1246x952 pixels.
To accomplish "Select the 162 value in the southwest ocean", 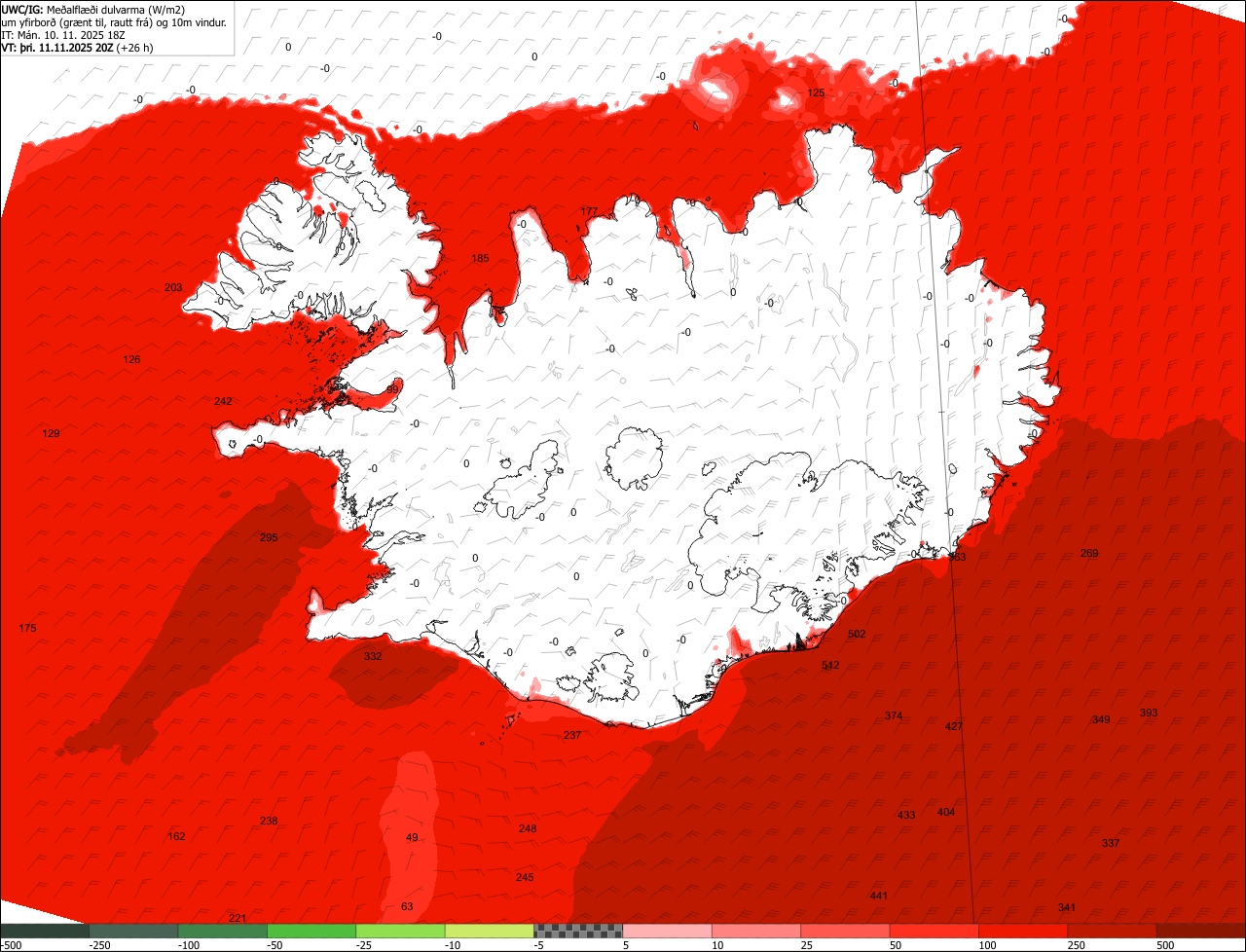I will click(x=176, y=836).
